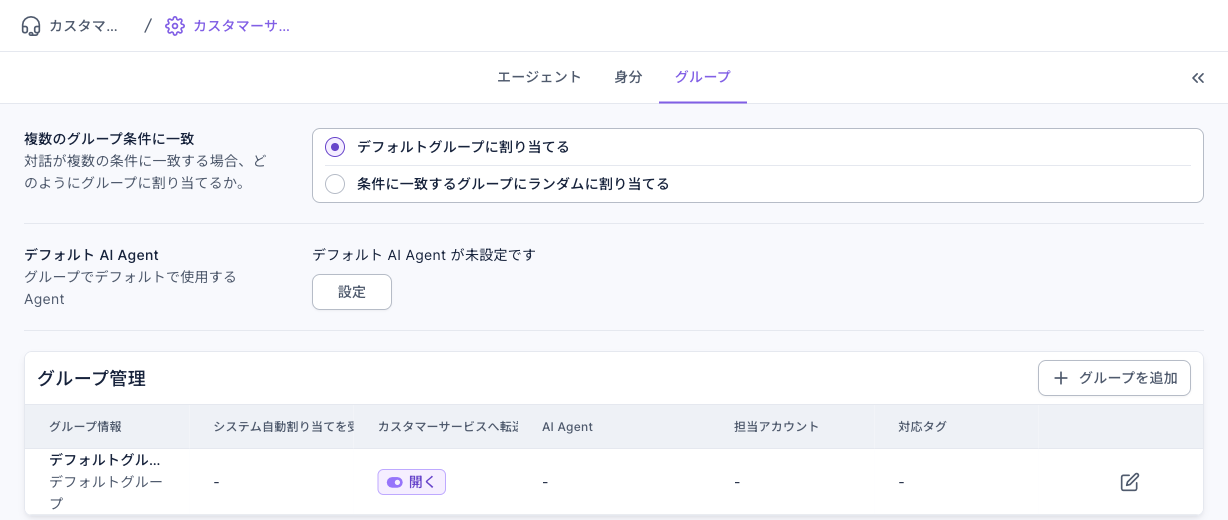Screen dimensions: 1228x520
Task: Click the デフォルト AI Agent が未設定です message
Action: [x=424, y=255]
